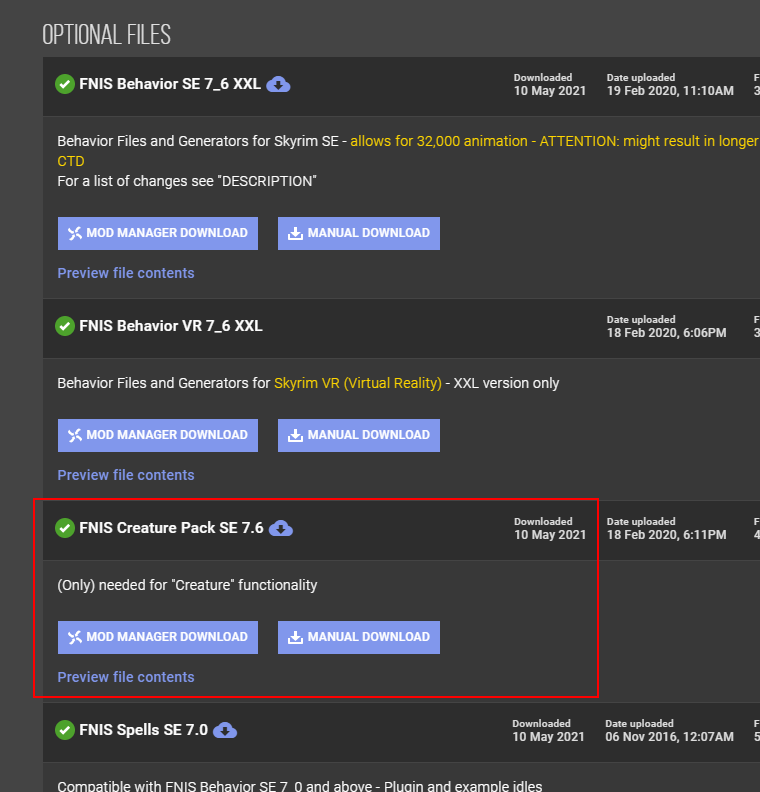760x792 pixels.
Task: Click cloud download icon next to FNIS Behavior SE 7_6 XXL
Action: point(278,84)
